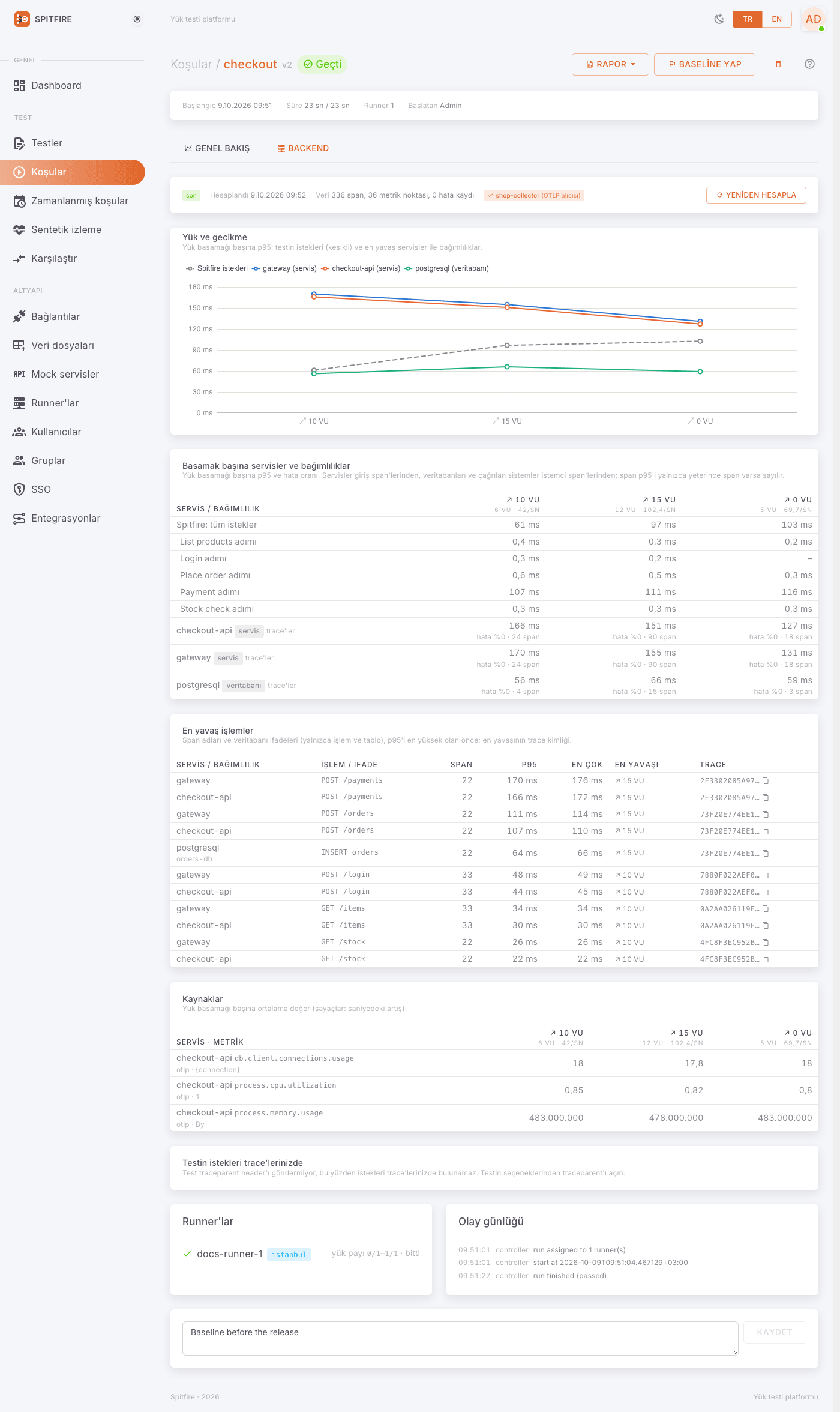The width and height of the screenshot is (840, 1412).
Task: Open the AD user avatar
Action: pyautogui.click(x=813, y=19)
